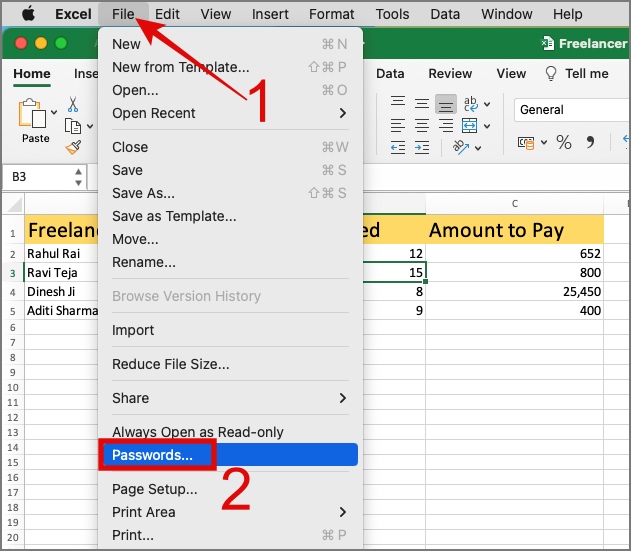Click the Cut scissors icon
Image resolution: width=631 pixels, height=551 pixels.
point(73,104)
